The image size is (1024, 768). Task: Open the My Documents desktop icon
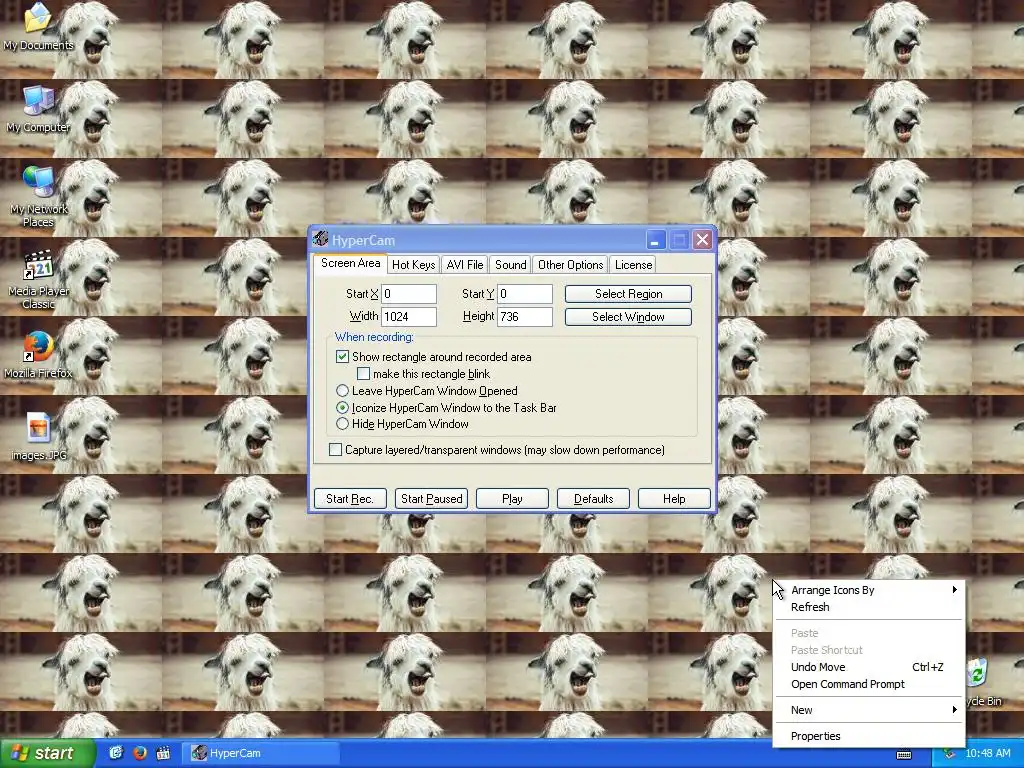pos(38,26)
